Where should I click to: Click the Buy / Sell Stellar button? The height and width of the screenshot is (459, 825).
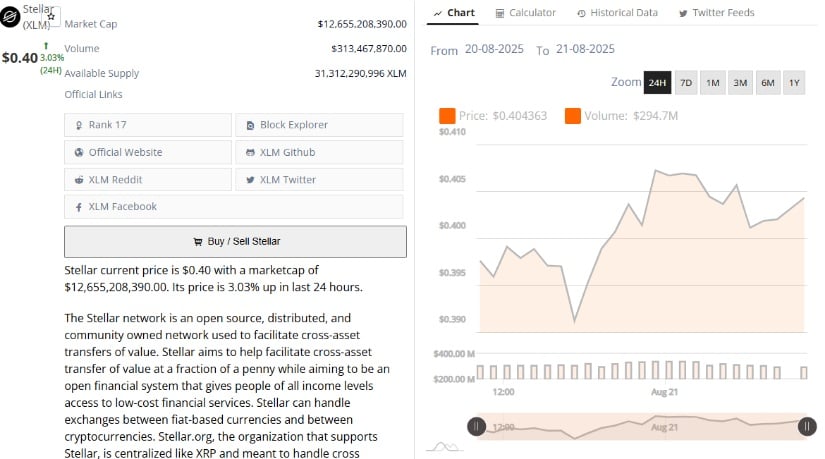235,242
